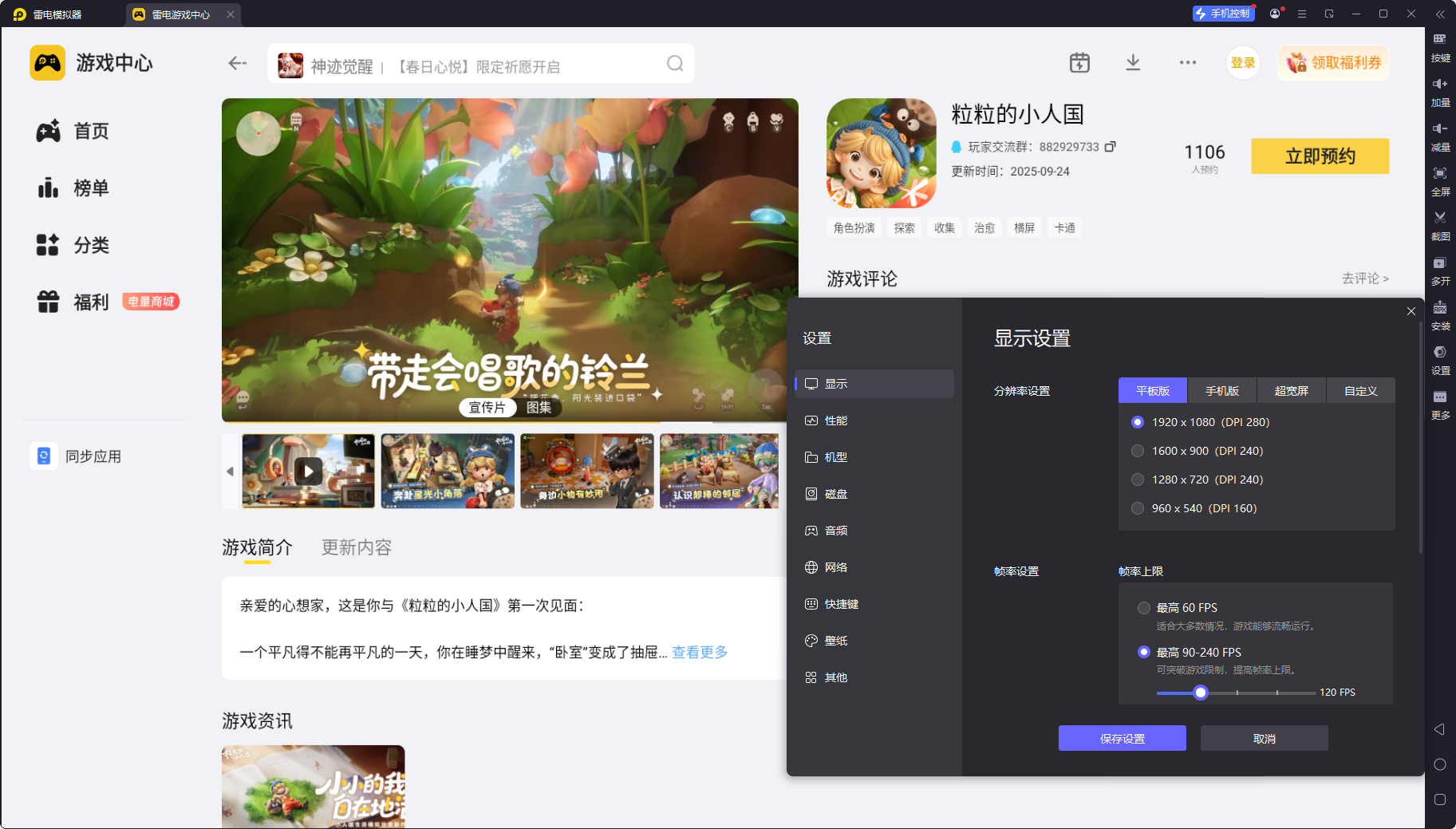This screenshot has width=1456, height=829.
Task: Open the 奔赴星光小角落 screenshot thumbnail
Action: 448,472
